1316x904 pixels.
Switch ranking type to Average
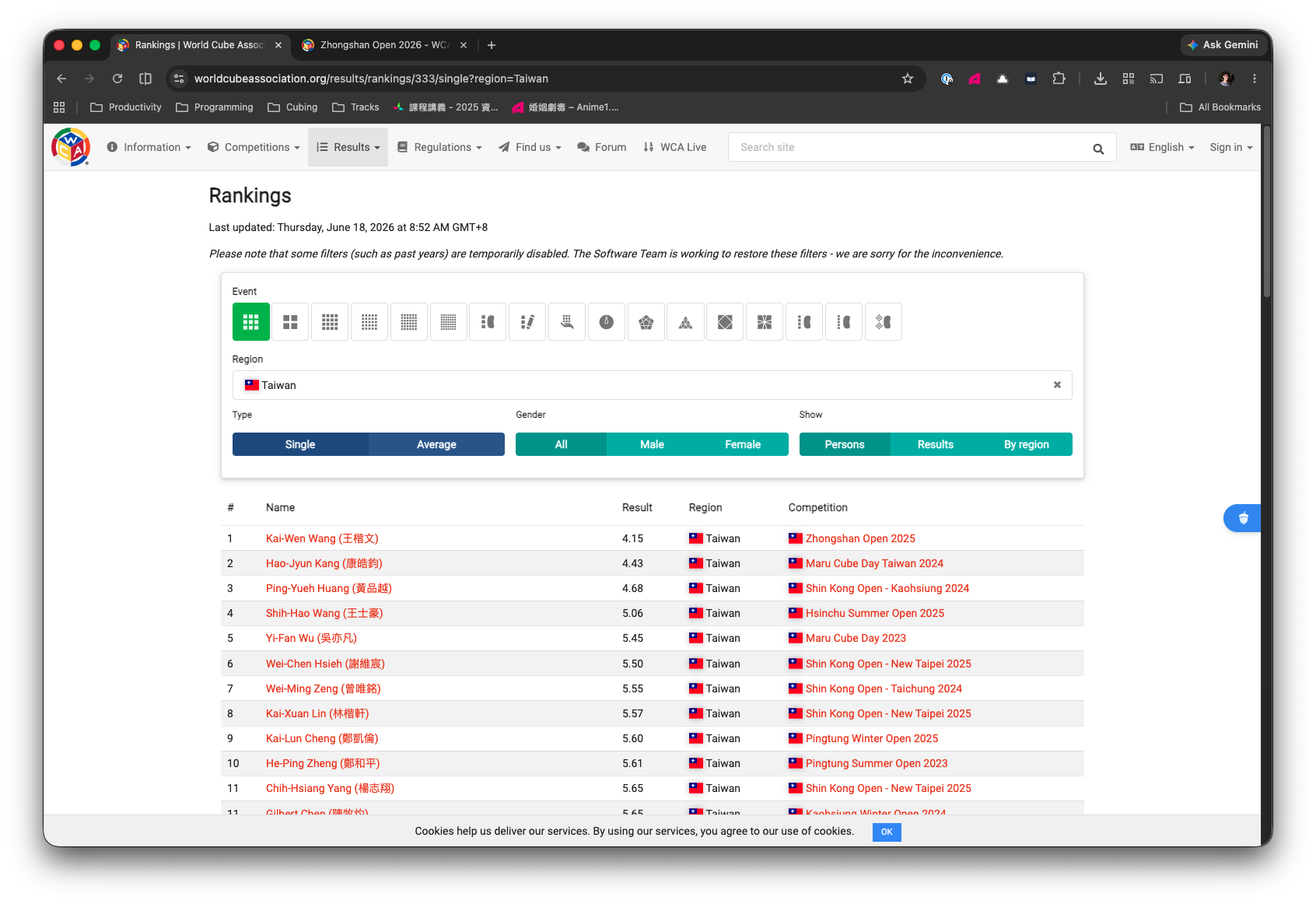click(x=436, y=444)
